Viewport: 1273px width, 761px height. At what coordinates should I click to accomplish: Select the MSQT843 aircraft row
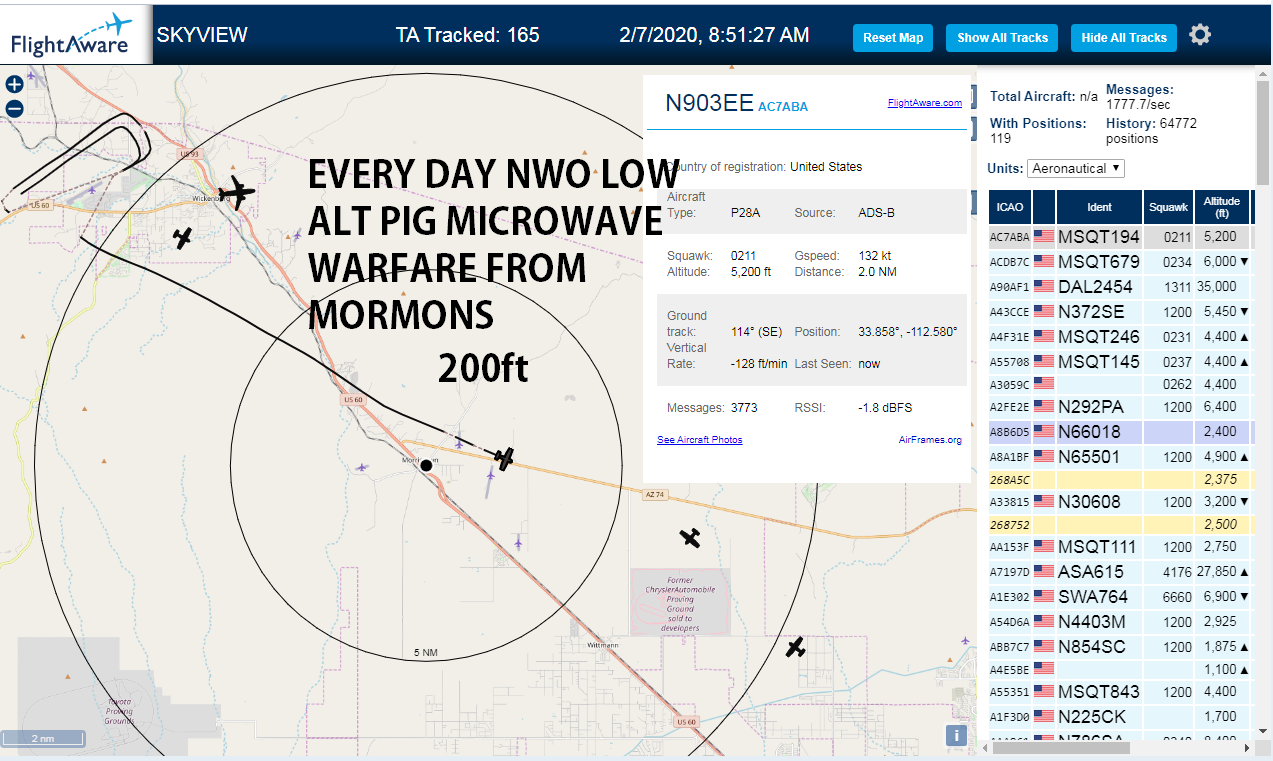1119,692
